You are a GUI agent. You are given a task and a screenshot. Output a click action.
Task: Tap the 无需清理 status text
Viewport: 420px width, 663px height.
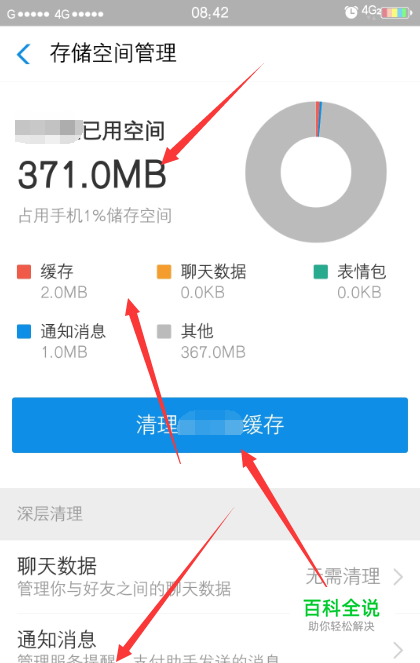343,576
